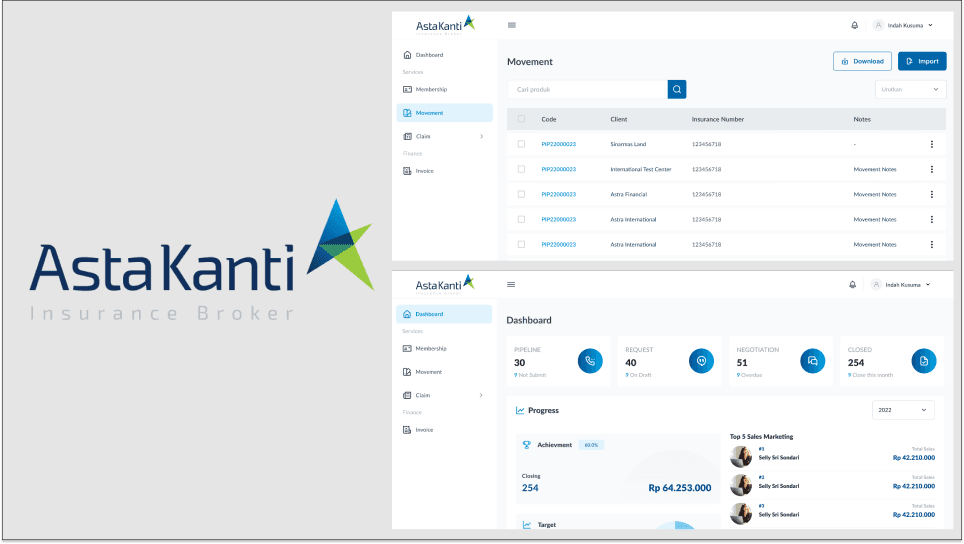The width and height of the screenshot is (964, 544).
Task: Open the notification bell on Dashboard screen
Action: coord(853,285)
